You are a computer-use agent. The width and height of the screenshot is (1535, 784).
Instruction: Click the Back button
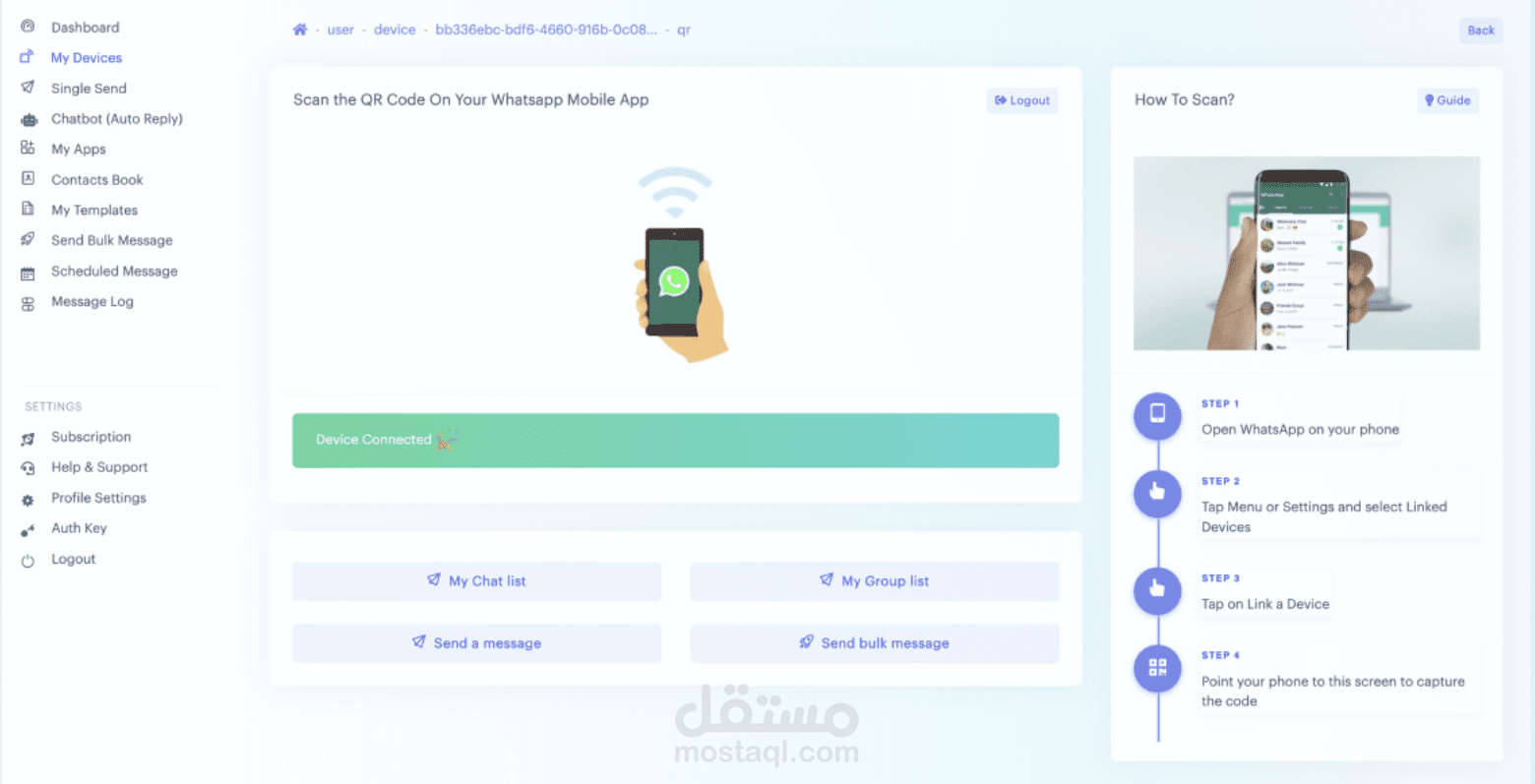coord(1481,30)
